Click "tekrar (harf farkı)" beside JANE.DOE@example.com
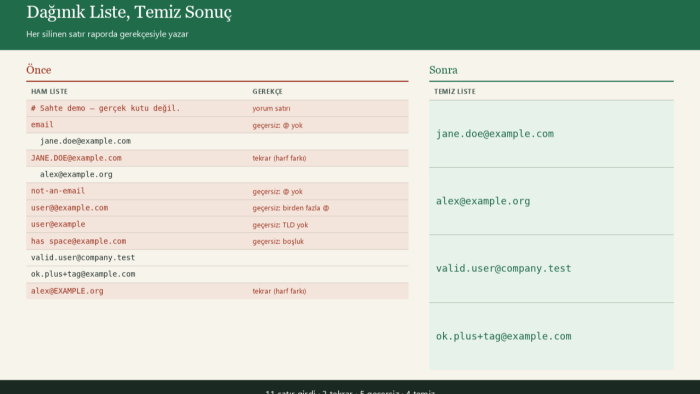Viewport: 700px width, 394px height. coord(279,158)
